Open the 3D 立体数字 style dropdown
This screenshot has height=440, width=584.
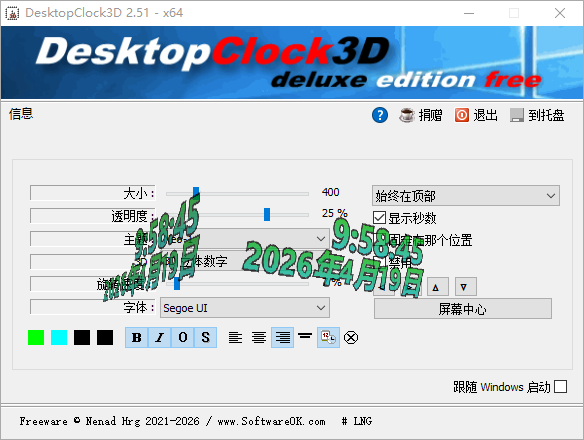[x=245, y=262]
